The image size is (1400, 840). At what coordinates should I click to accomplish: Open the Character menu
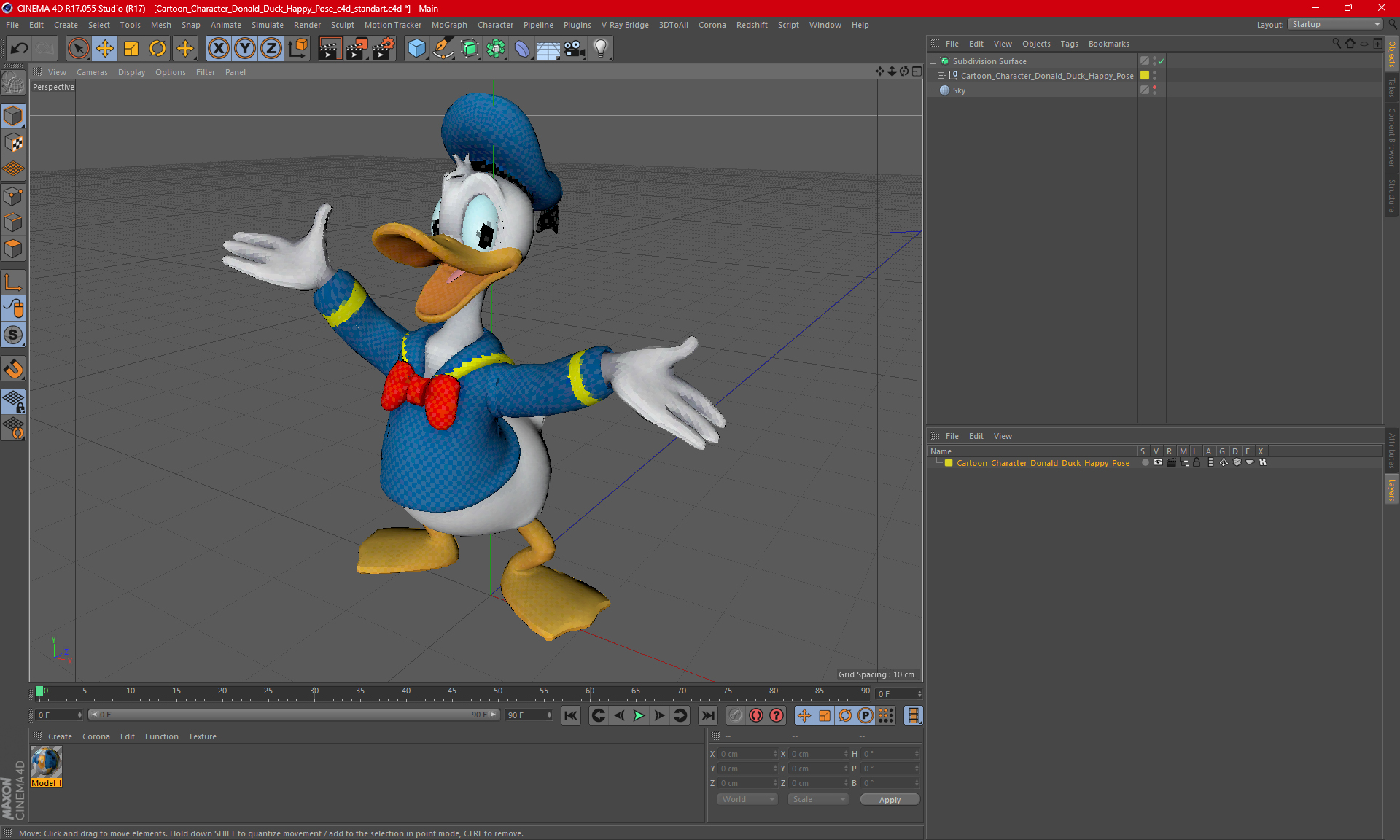(x=495, y=25)
